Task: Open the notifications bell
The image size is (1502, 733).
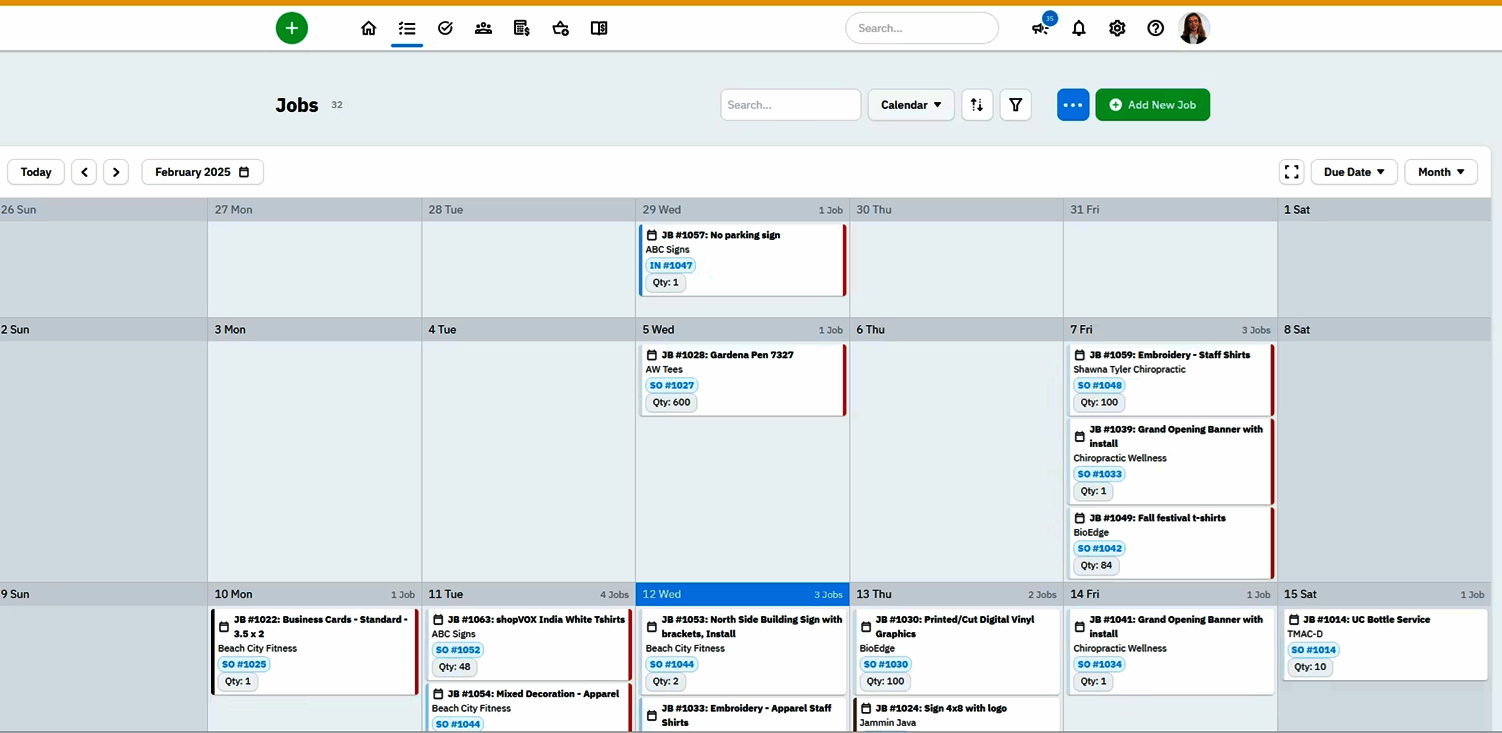Action: click(x=1079, y=28)
